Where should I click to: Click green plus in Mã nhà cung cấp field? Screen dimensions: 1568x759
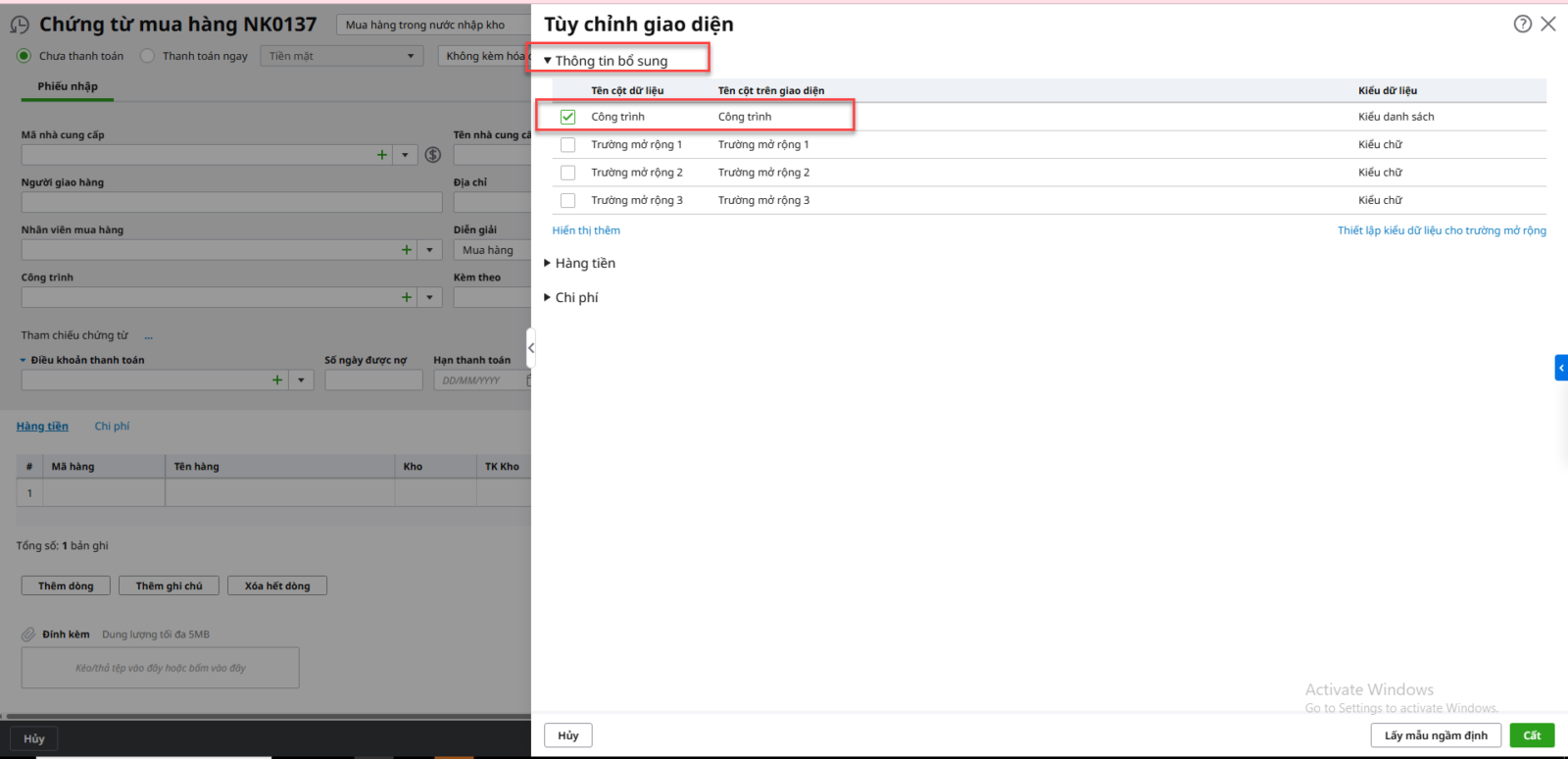tap(382, 155)
